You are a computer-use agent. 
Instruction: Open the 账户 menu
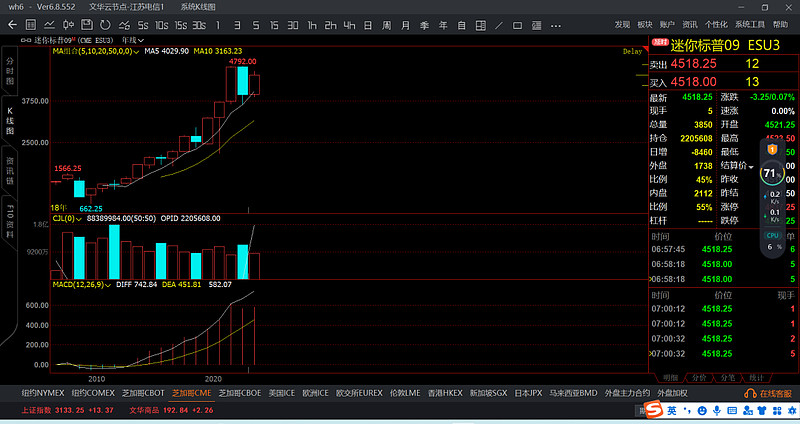pos(667,24)
